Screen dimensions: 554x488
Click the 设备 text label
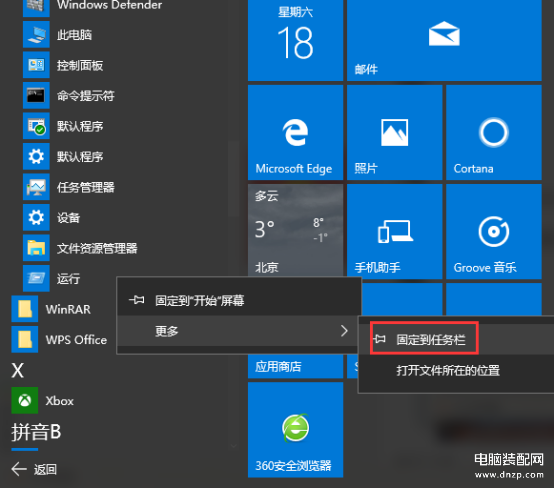(x=69, y=218)
